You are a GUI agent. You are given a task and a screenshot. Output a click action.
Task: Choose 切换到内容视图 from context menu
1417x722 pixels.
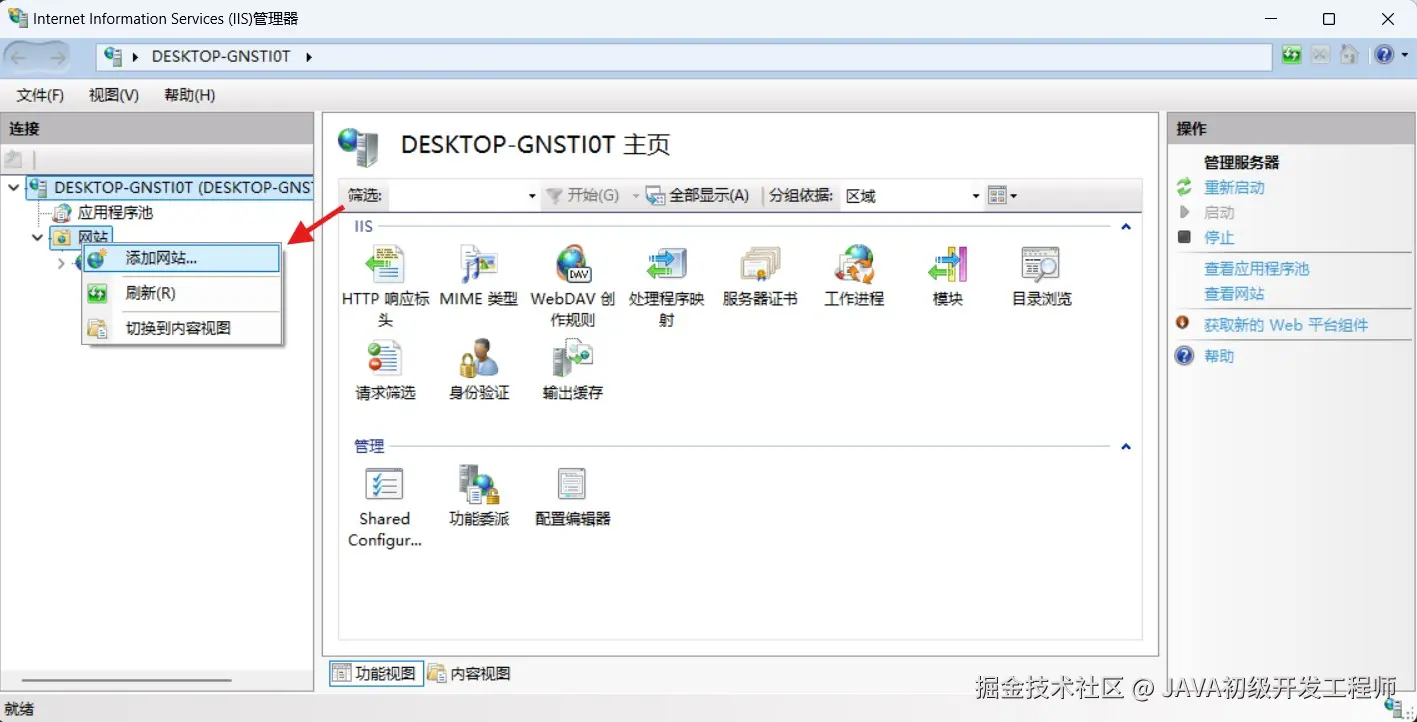pyautogui.click(x=181, y=328)
